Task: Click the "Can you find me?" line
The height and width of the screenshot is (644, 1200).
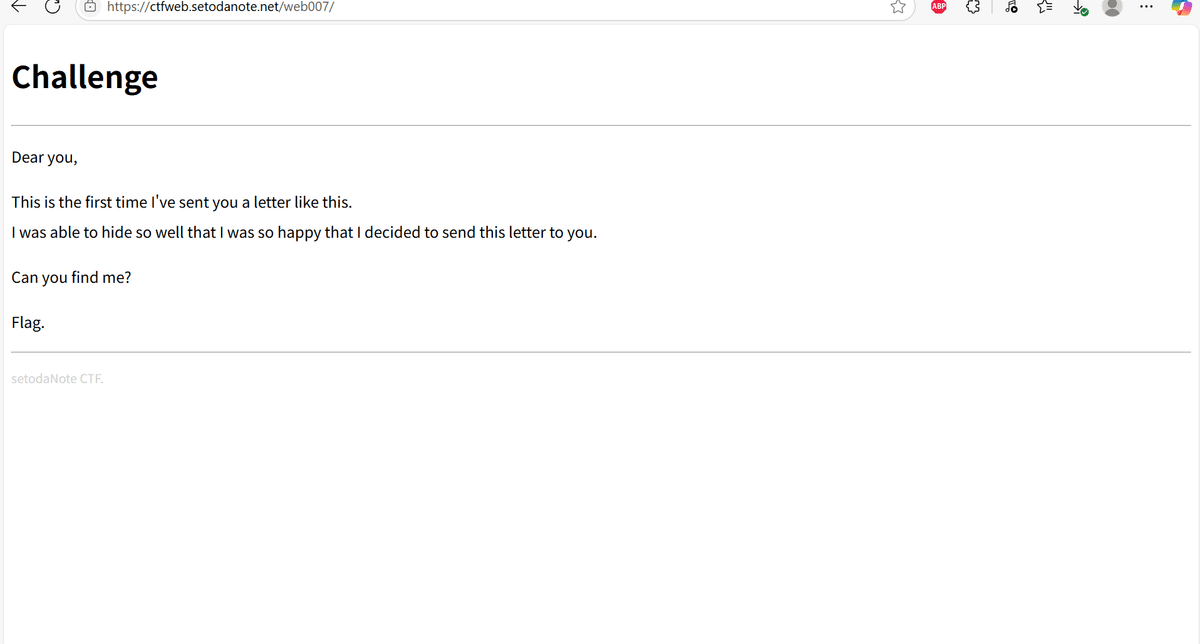Action: 71,277
